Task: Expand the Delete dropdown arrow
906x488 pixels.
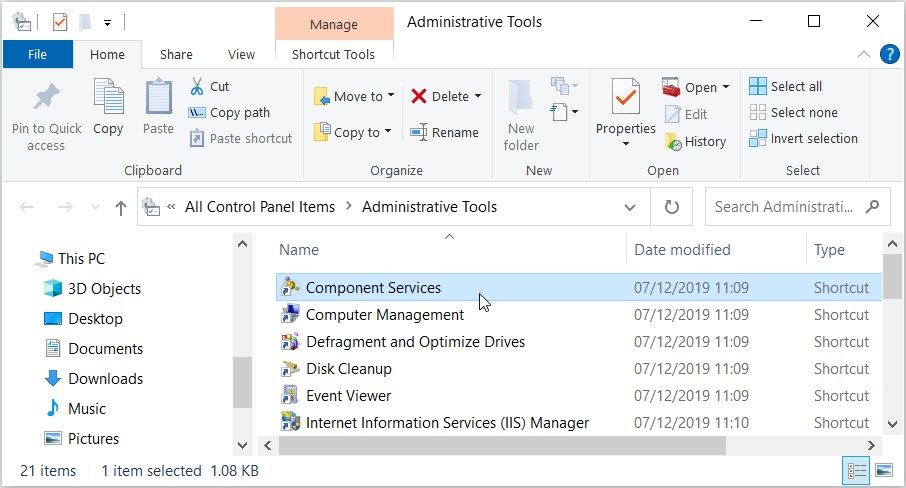Action: [478, 96]
